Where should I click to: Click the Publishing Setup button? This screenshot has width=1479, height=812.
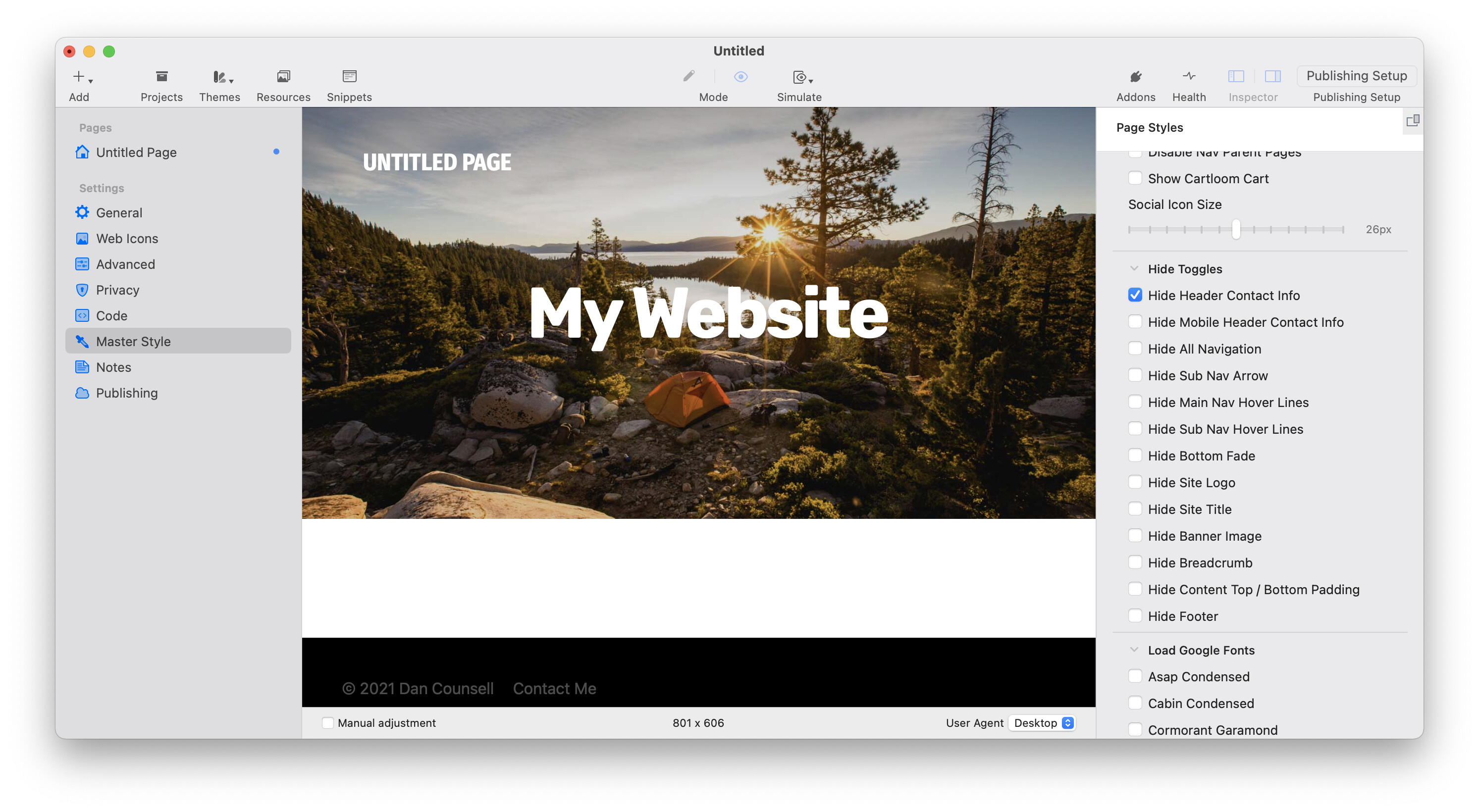pyautogui.click(x=1356, y=76)
